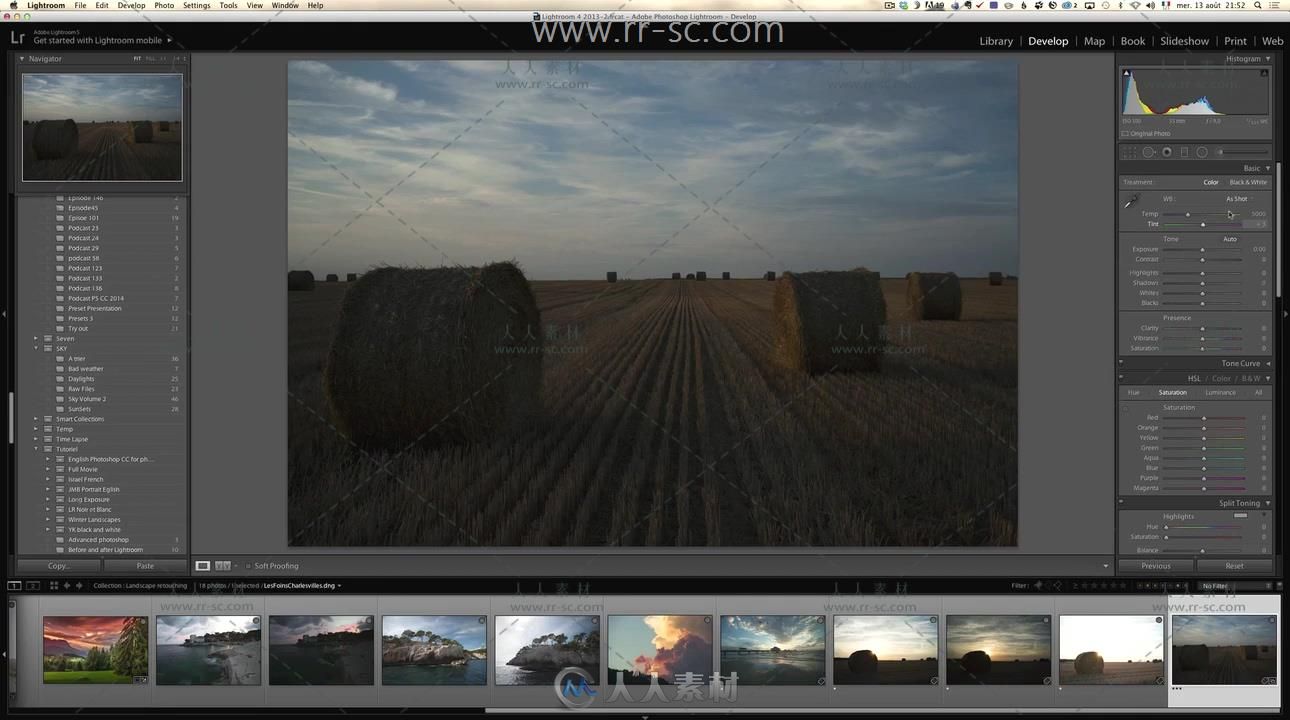The width and height of the screenshot is (1290, 720).
Task: Collapse the Histogram panel
Action: (1268, 59)
